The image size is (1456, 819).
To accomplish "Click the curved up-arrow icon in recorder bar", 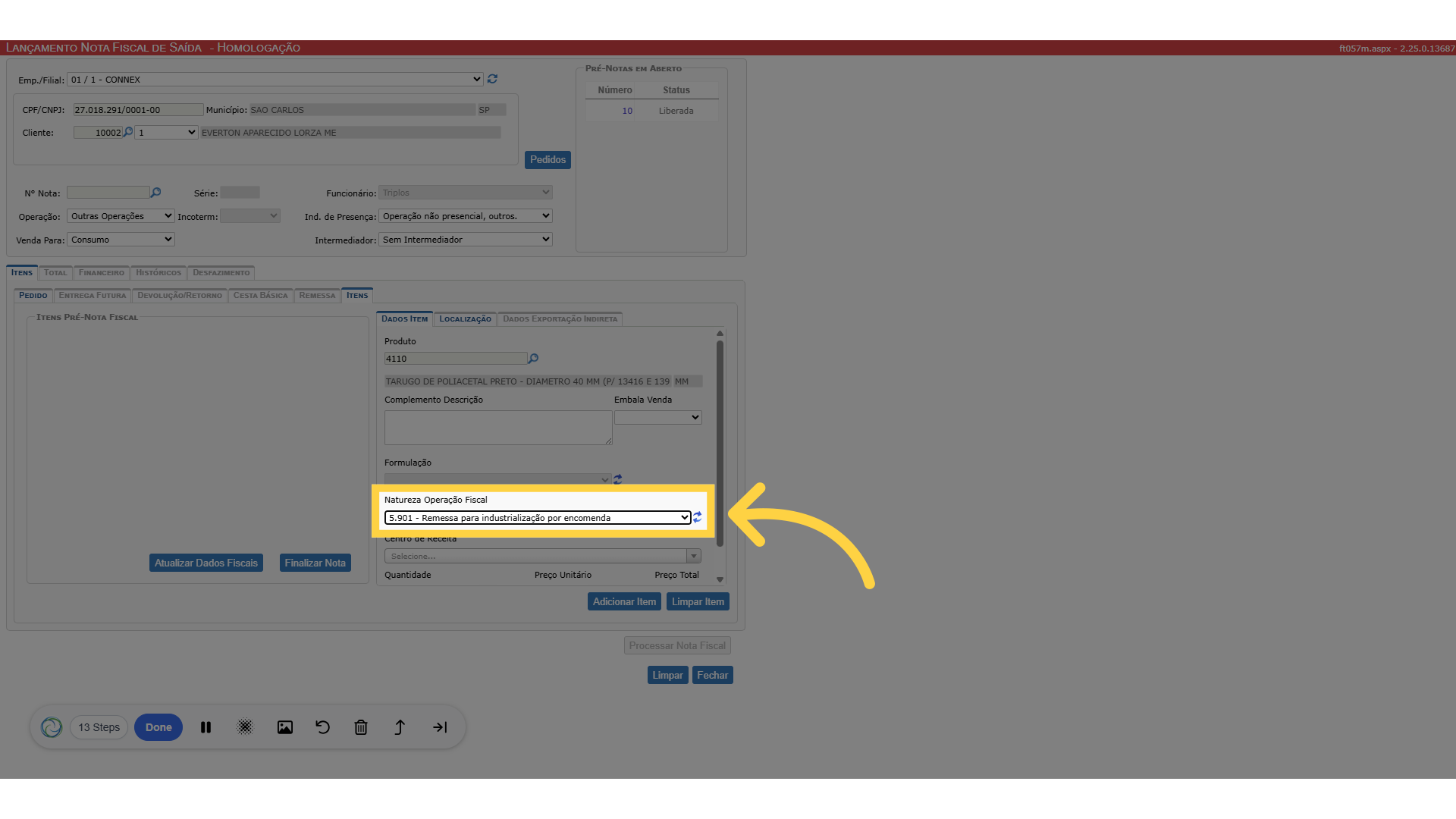I will 400,727.
